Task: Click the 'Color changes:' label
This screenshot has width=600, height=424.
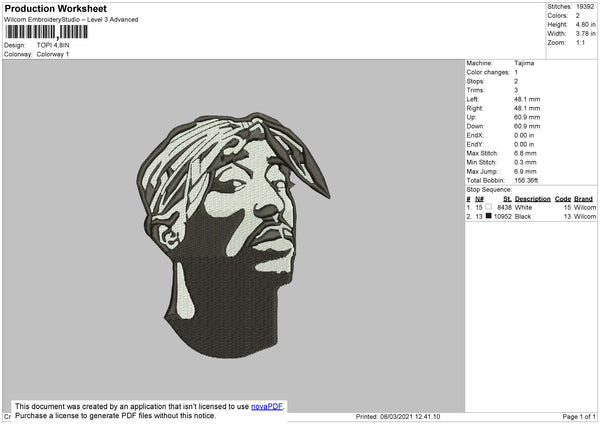Action: pyautogui.click(x=488, y=72)
